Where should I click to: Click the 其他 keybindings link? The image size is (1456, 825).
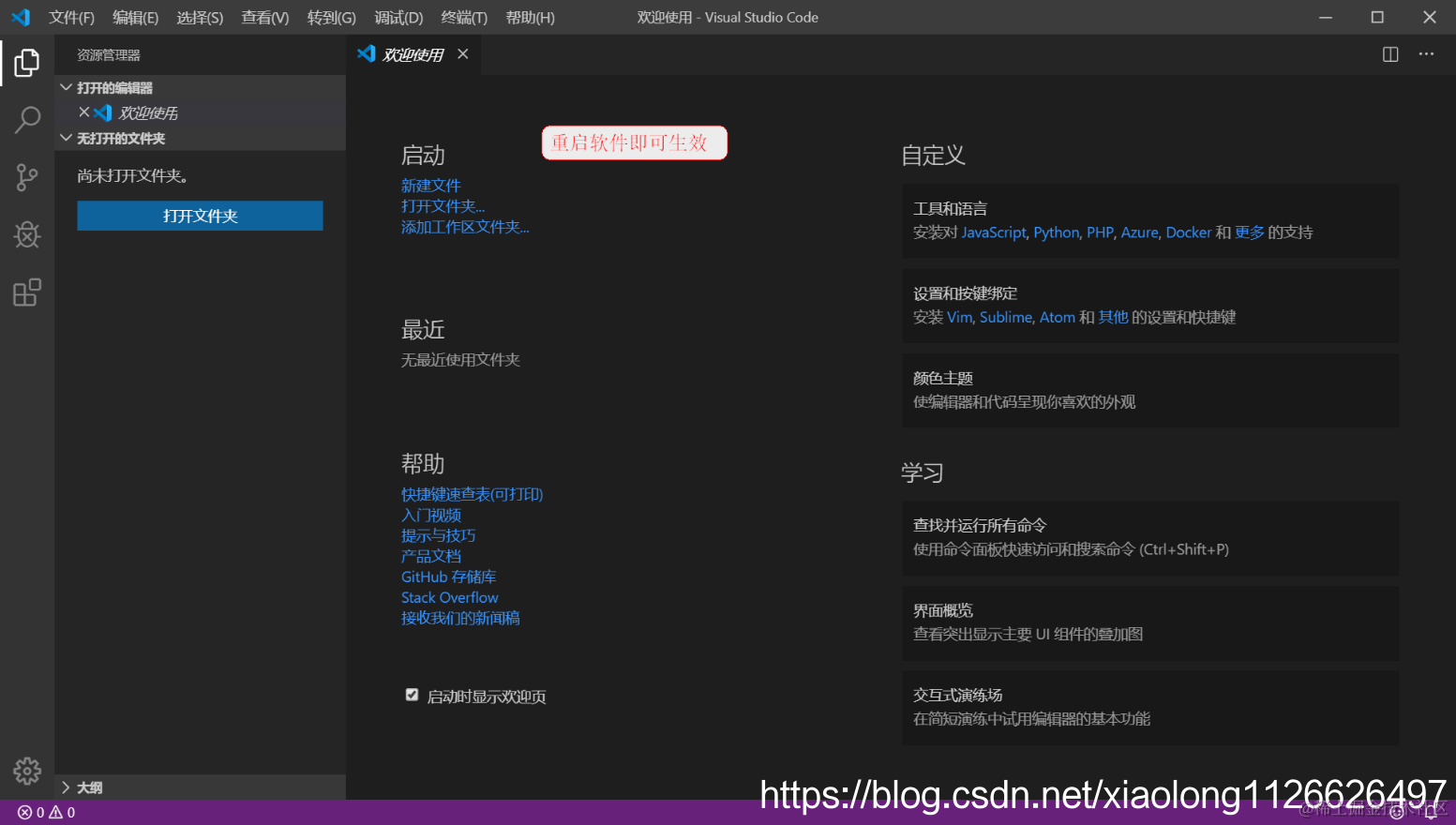(x=1113, y=317)
